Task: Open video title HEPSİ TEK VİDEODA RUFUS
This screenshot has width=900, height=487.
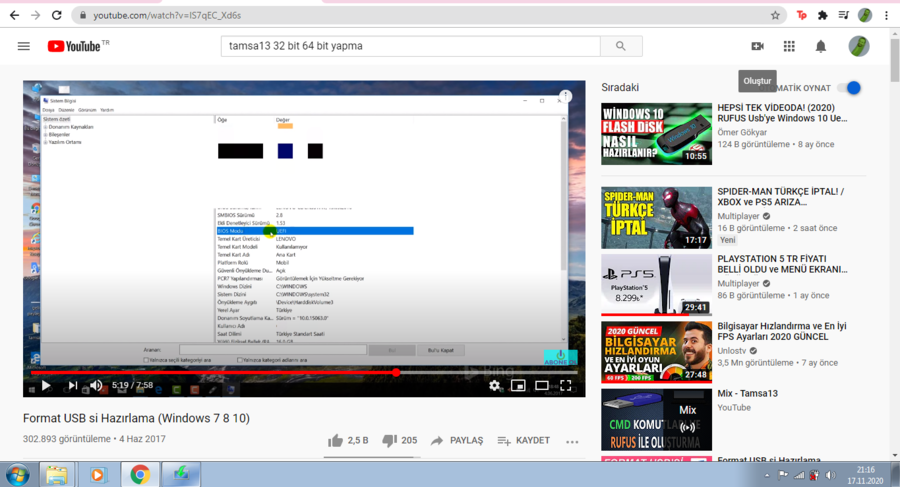Action: (x=782, y=113)
